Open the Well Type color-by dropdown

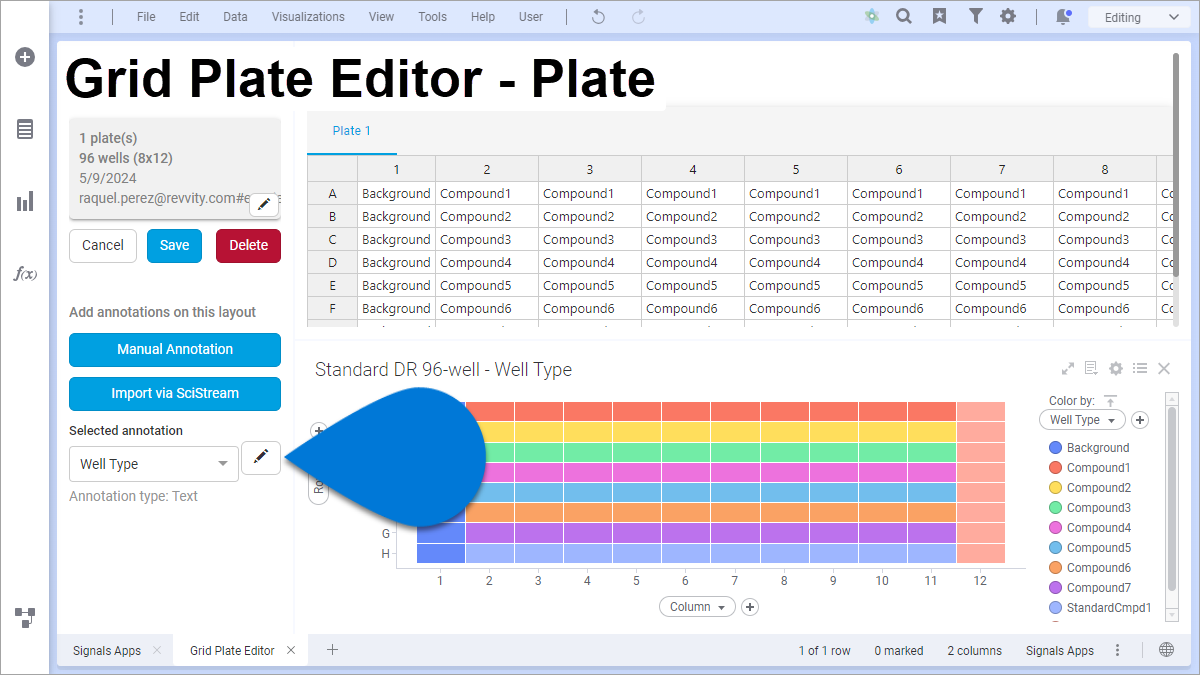(1081, 419)
